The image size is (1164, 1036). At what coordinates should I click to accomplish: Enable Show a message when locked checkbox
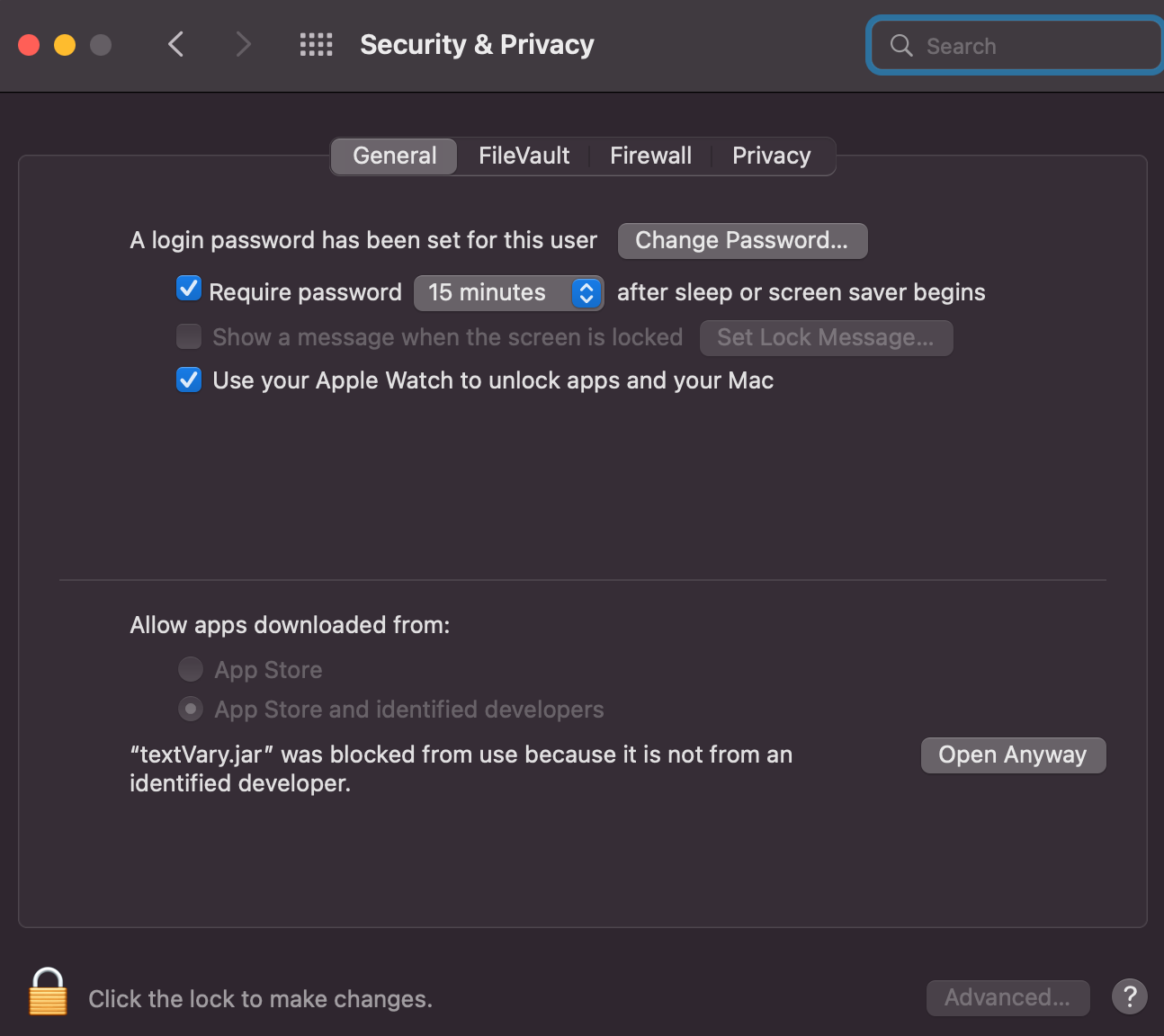click(189, 336)
